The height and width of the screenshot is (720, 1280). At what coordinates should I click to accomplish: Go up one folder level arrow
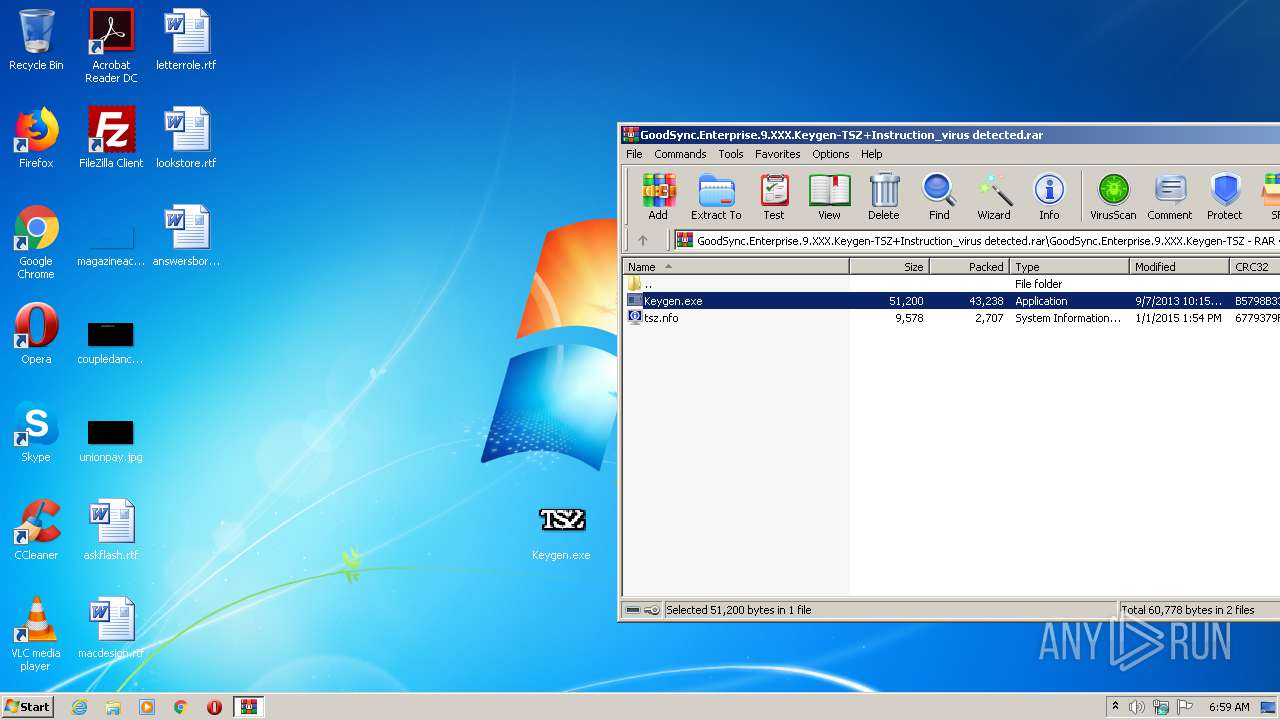(x=643, y=240)
